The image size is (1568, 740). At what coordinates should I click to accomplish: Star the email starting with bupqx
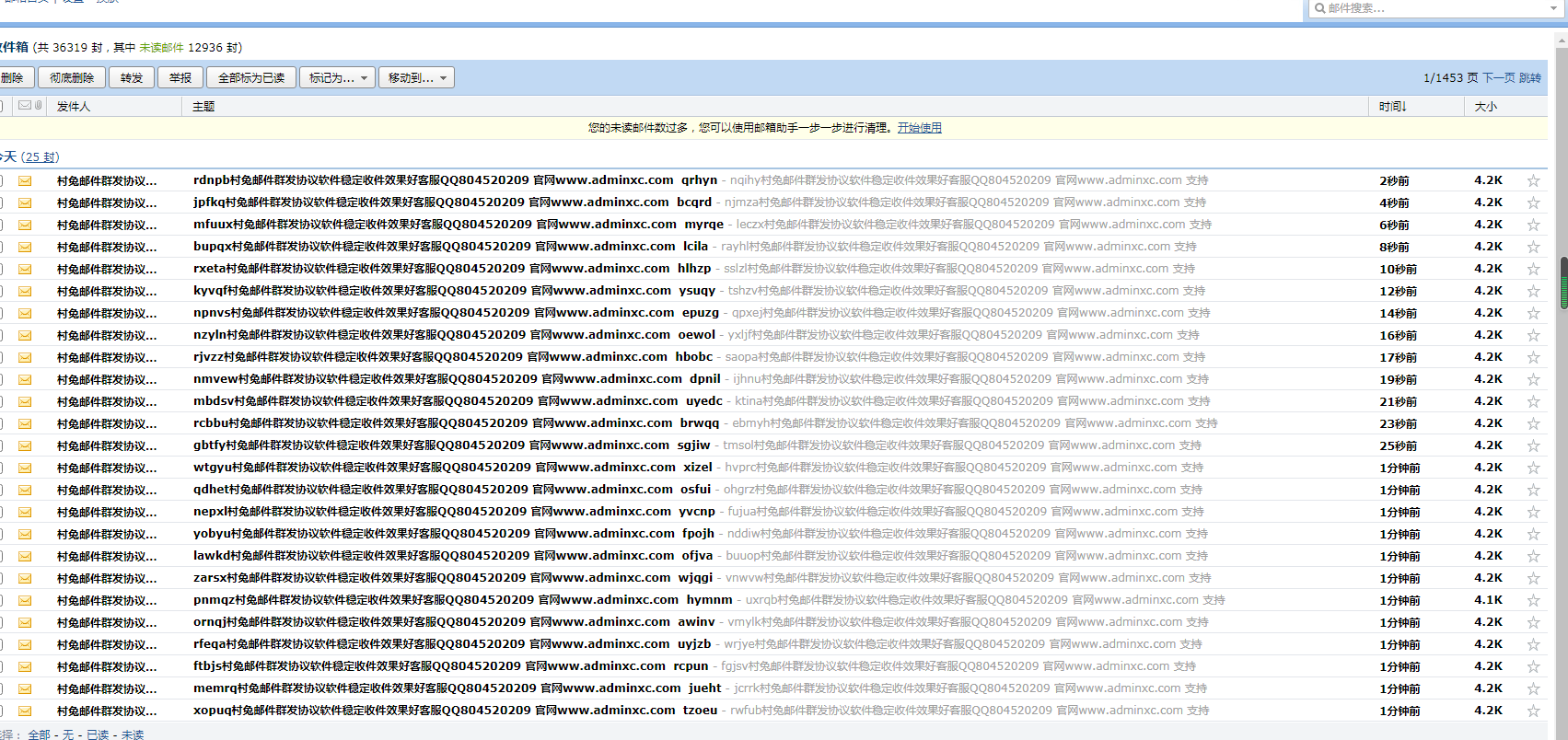[1533, 247]
